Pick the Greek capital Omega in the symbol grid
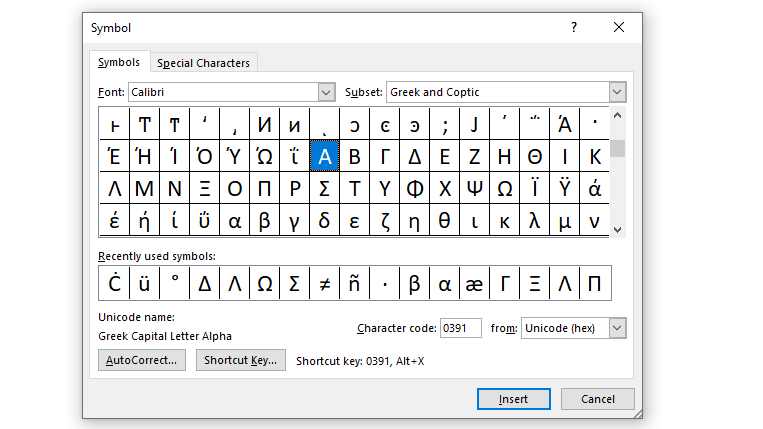Viewport: 763px width, 429px height. pyautogui.click(x=505, y=188)
